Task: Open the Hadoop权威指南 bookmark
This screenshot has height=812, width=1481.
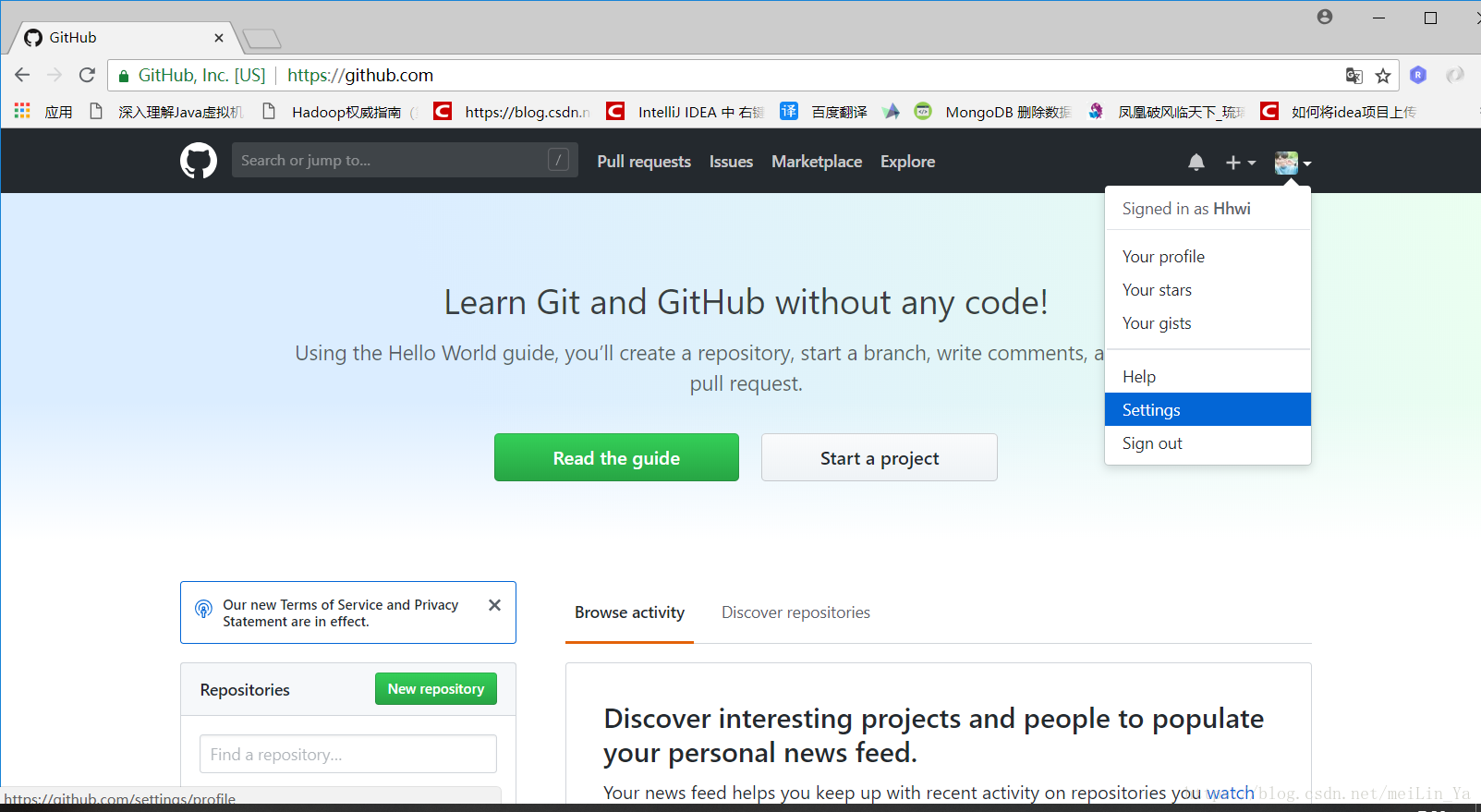Action: pyautogui.click(x=339, y=112)
